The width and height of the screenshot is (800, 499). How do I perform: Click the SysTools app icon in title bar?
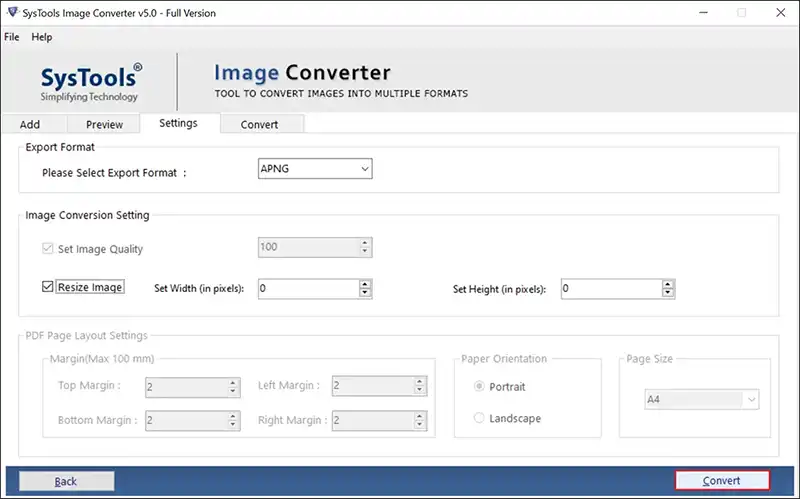(x=12, y=12)
